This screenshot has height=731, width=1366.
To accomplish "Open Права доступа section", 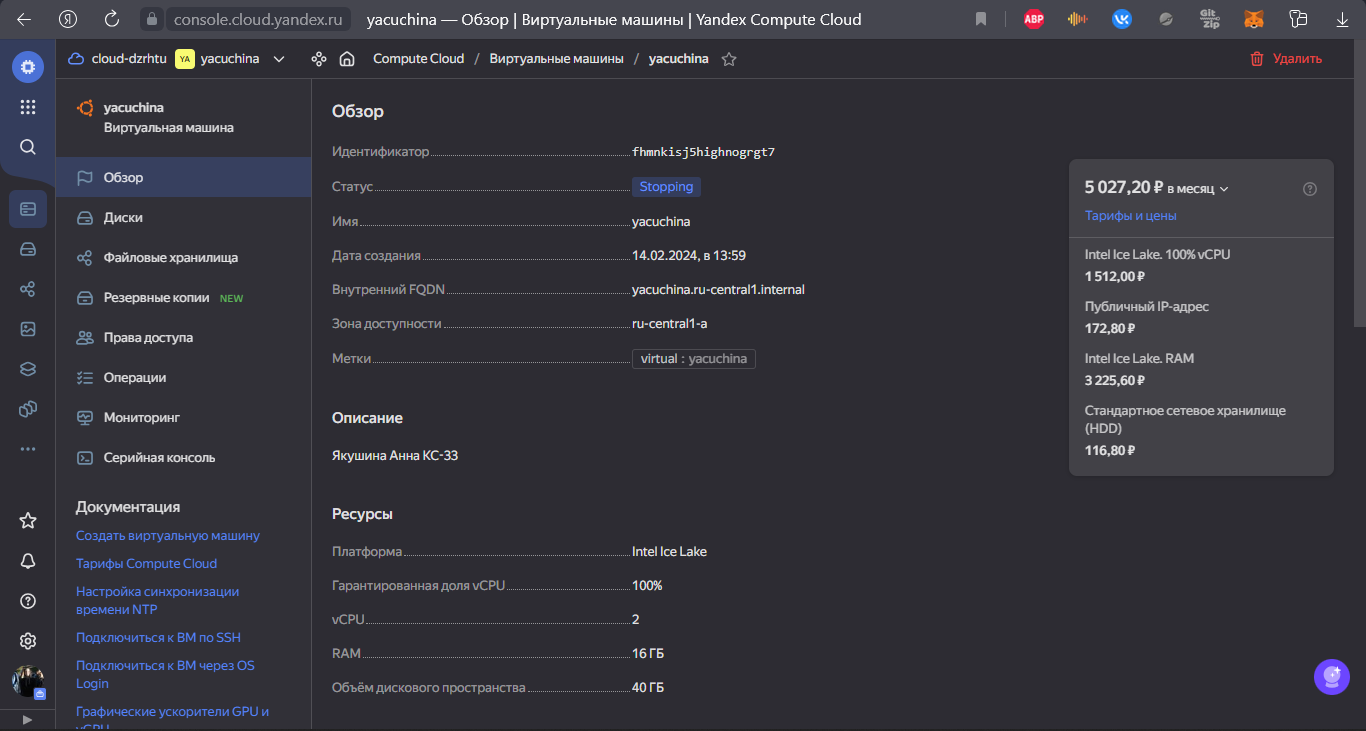I will (x=184, y=337).
